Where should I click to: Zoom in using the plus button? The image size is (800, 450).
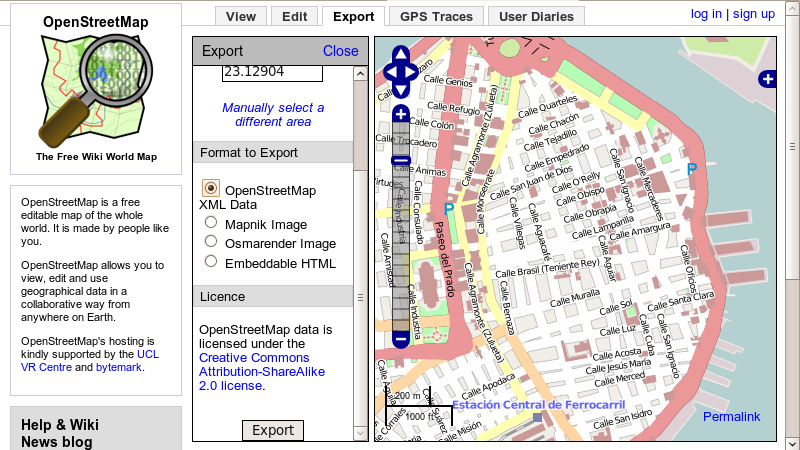point(401,113)
